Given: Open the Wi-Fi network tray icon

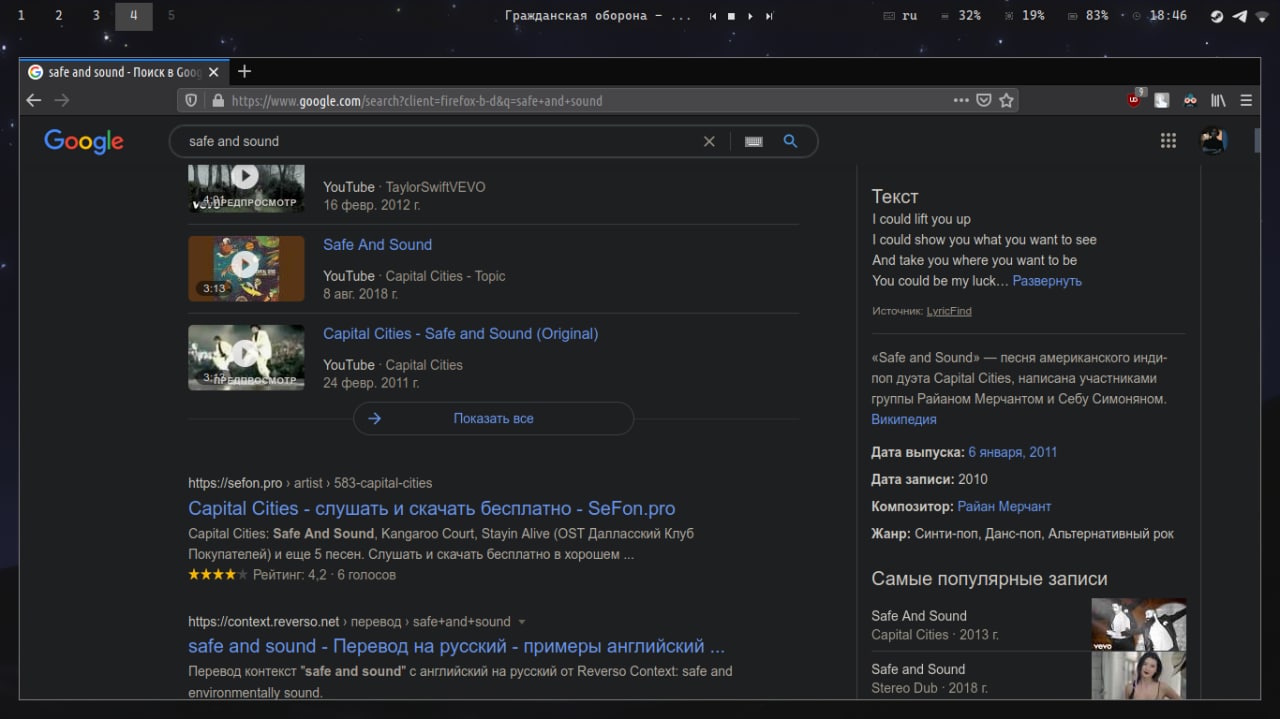Looking at the screenshot, I should pyautogui.click(x=1263, y=16).
